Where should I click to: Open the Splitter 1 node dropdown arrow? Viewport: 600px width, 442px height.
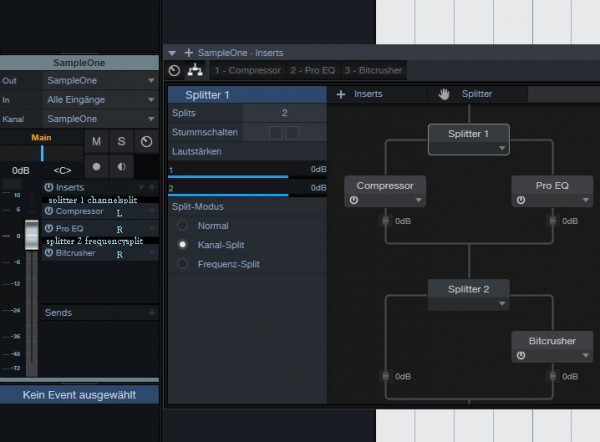502,148
